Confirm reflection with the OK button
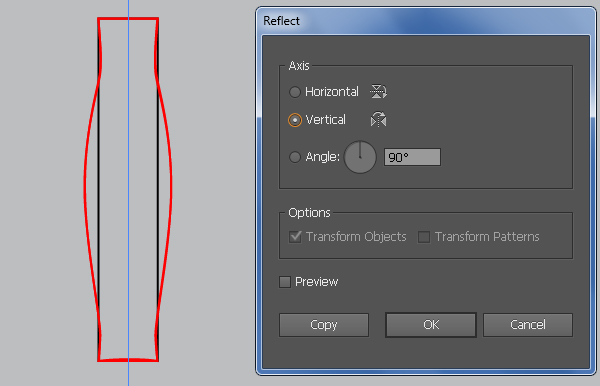The image size is (600, 386). [431, 325]
